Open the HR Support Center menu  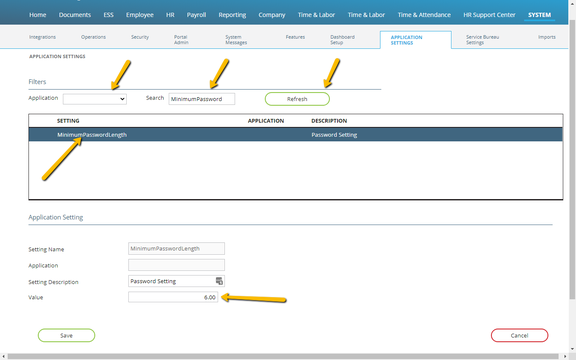pos(489,15)
